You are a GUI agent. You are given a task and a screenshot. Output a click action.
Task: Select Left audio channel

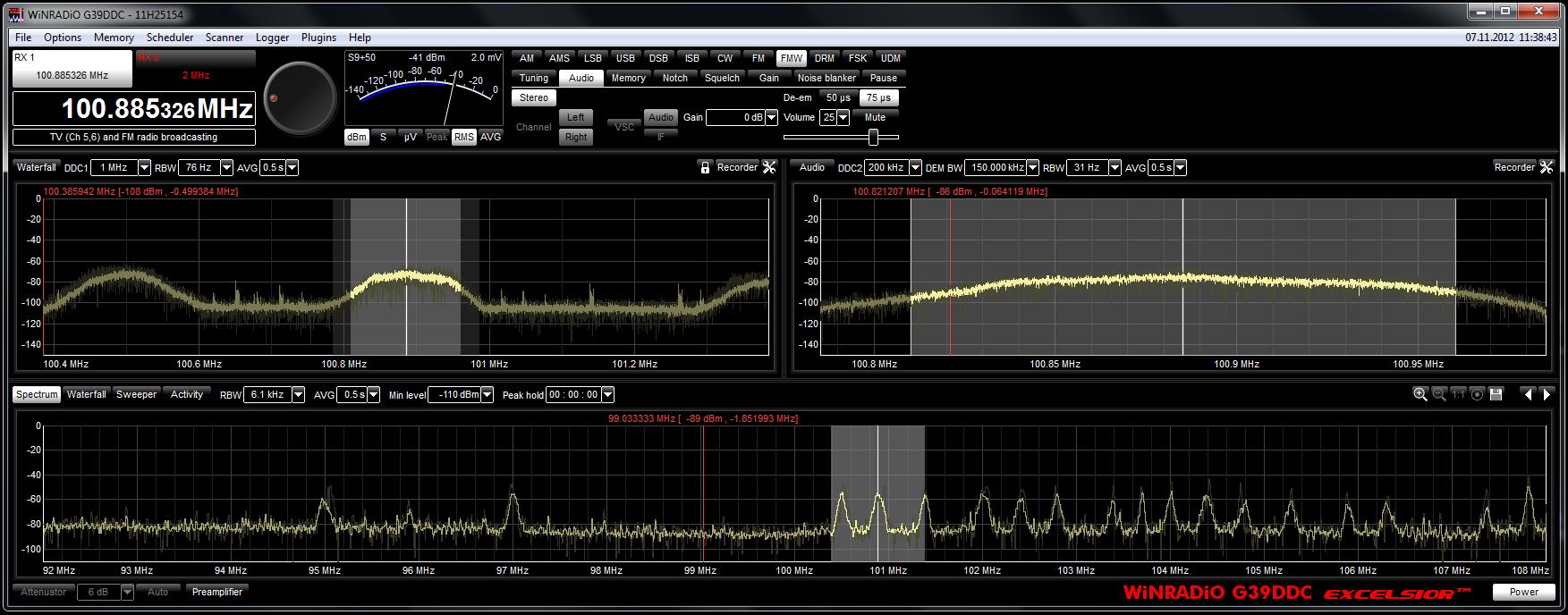point(576,117)
